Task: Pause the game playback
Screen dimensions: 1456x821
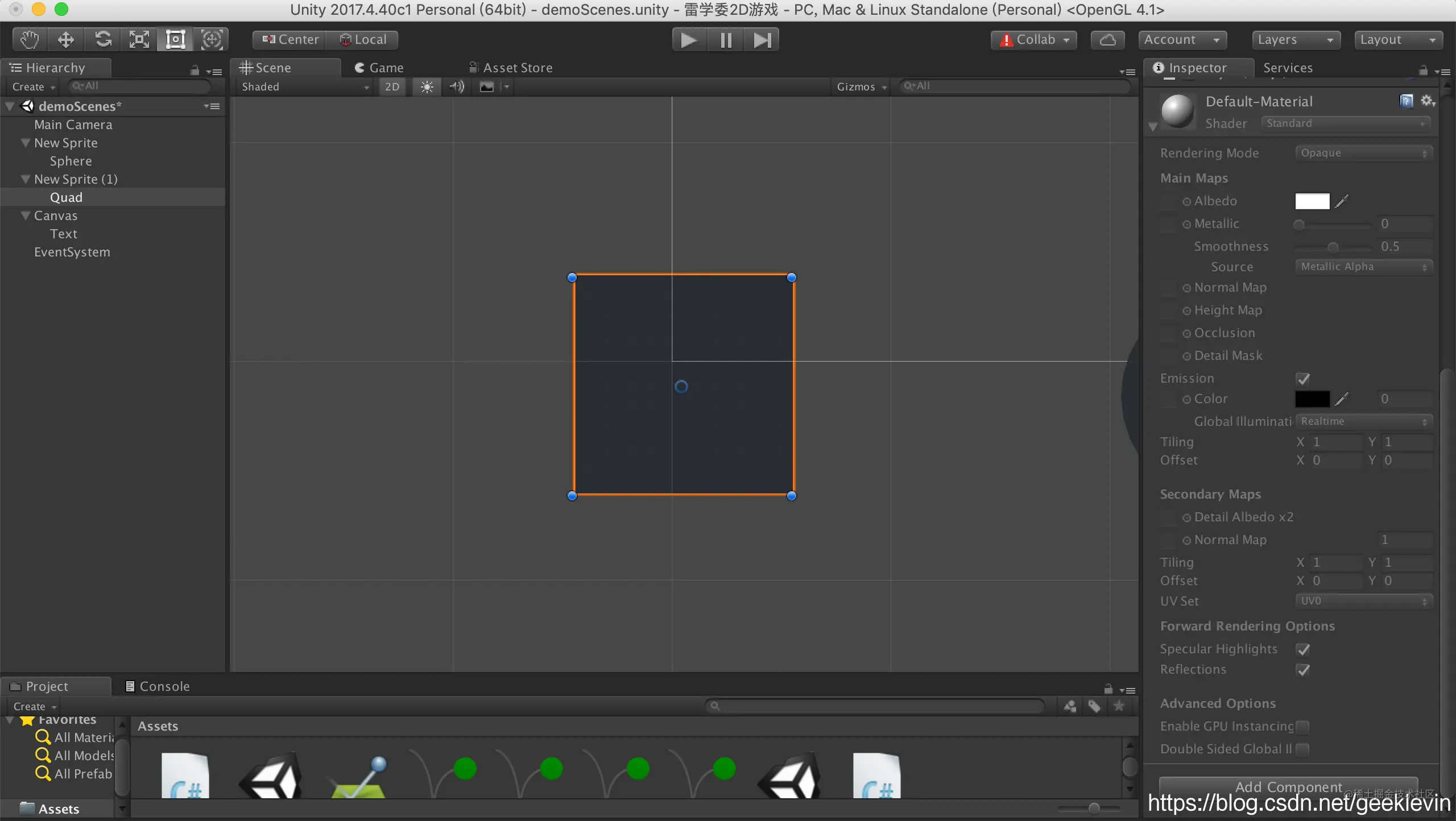Action: (x=725, y=40)
